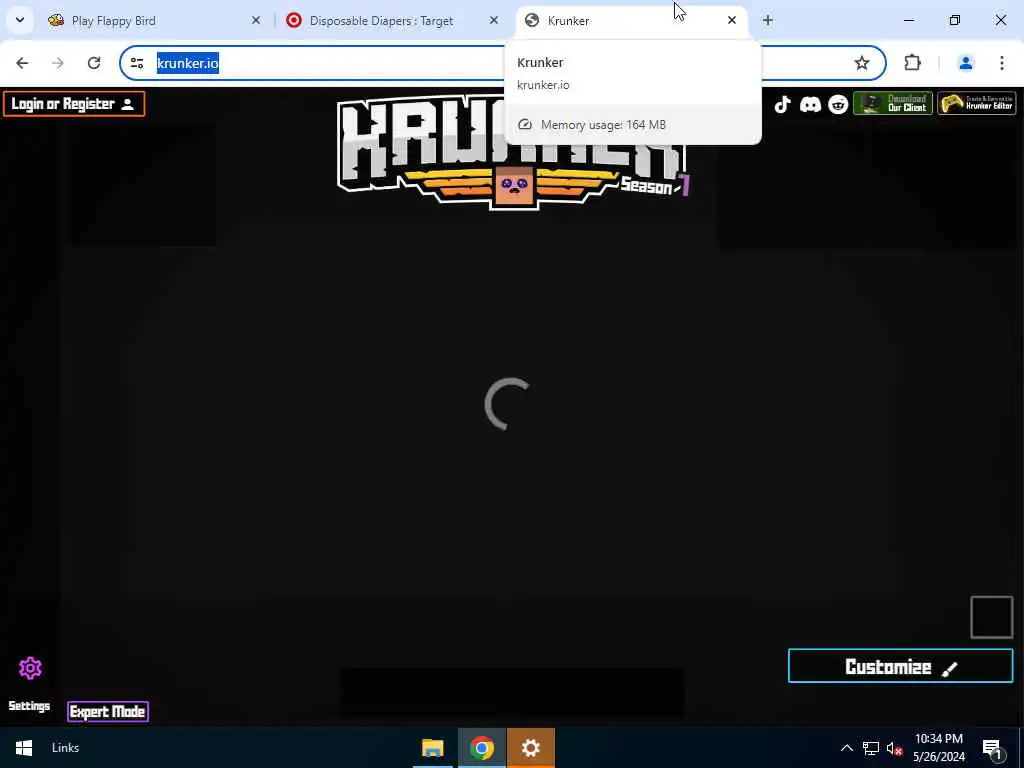
Task: Open Krunker TikTok link icon
Action: 782,104
